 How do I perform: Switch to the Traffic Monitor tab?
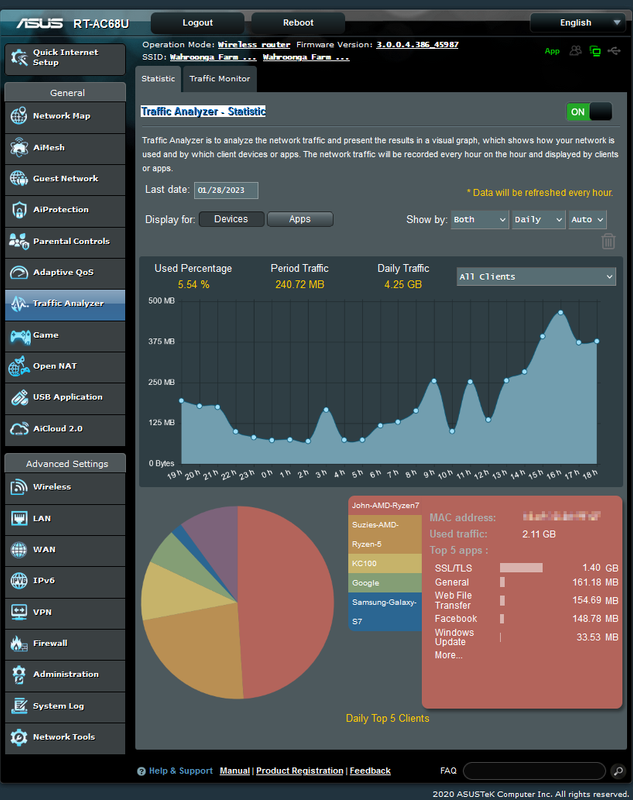click(220, 79)
